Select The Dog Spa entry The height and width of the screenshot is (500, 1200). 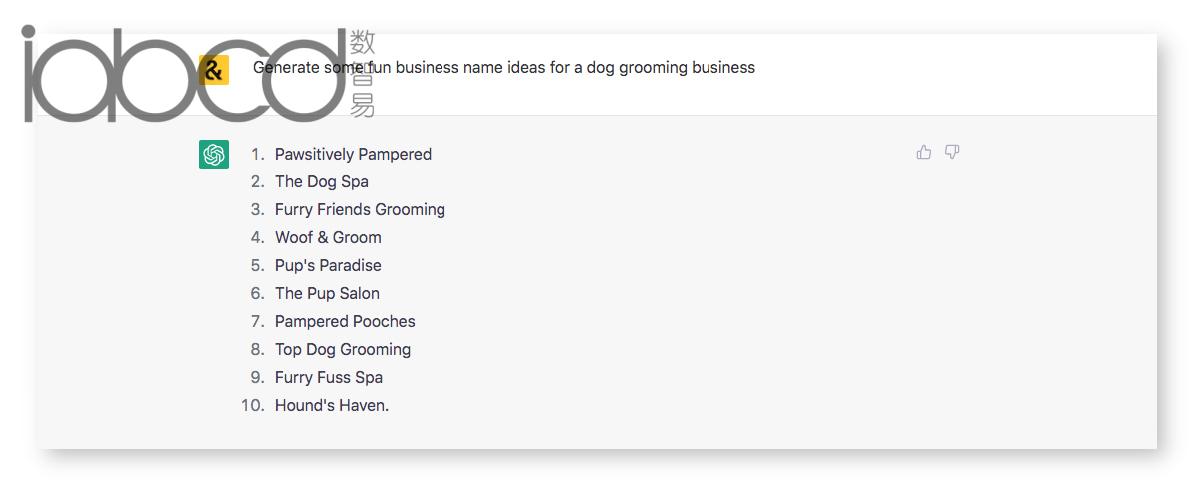[x=322, y=181]
